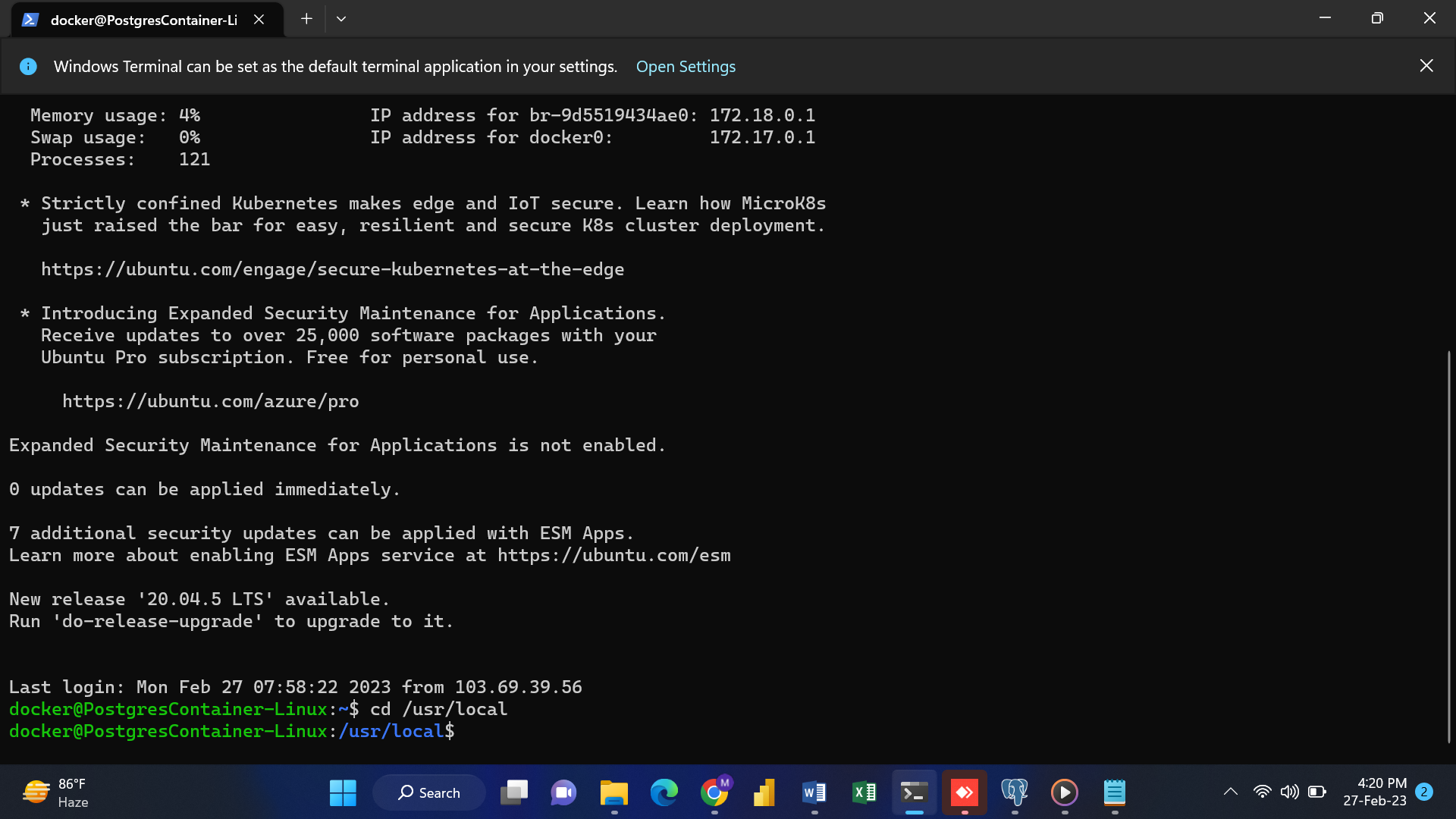Open pgAdmin elephant icon in taskbar
The width and height of the screenshot is (1456, 819).
(1015, 792)
